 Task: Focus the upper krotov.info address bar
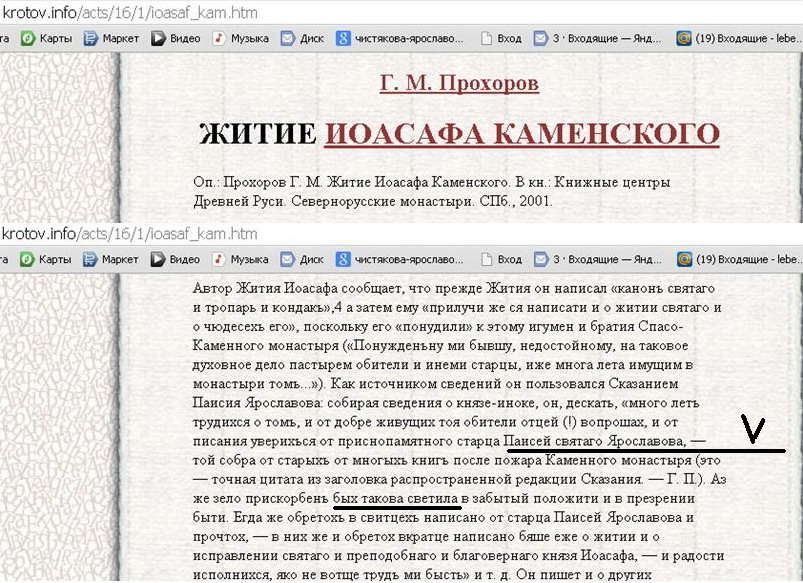coord(402,12)
